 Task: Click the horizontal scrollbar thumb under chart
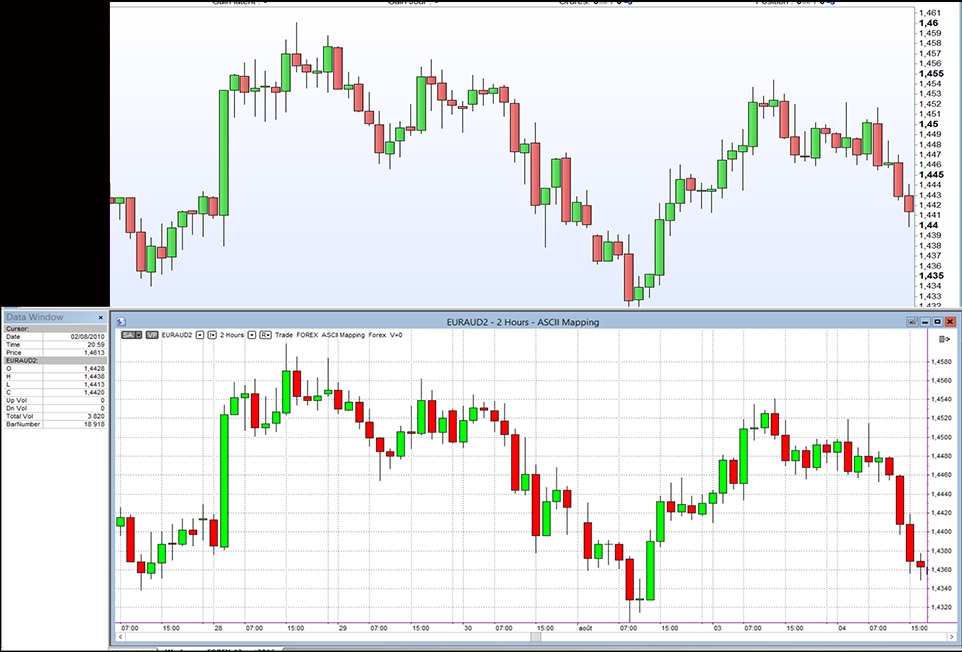click(536, 637)
